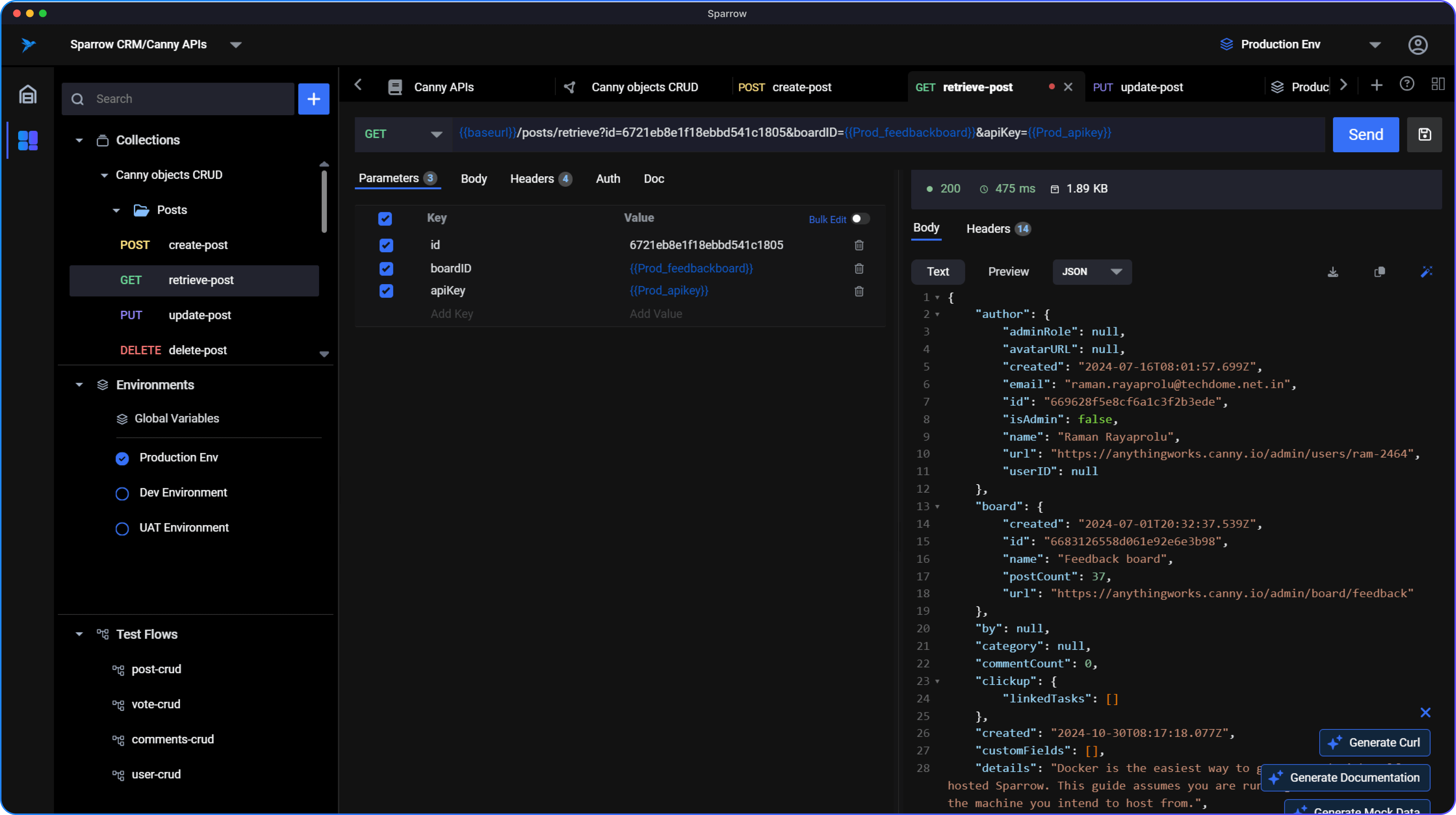The width and height of the screenshot is (1456, 815).
Task: Click Generate Curl button
Action: (1374, 743)
